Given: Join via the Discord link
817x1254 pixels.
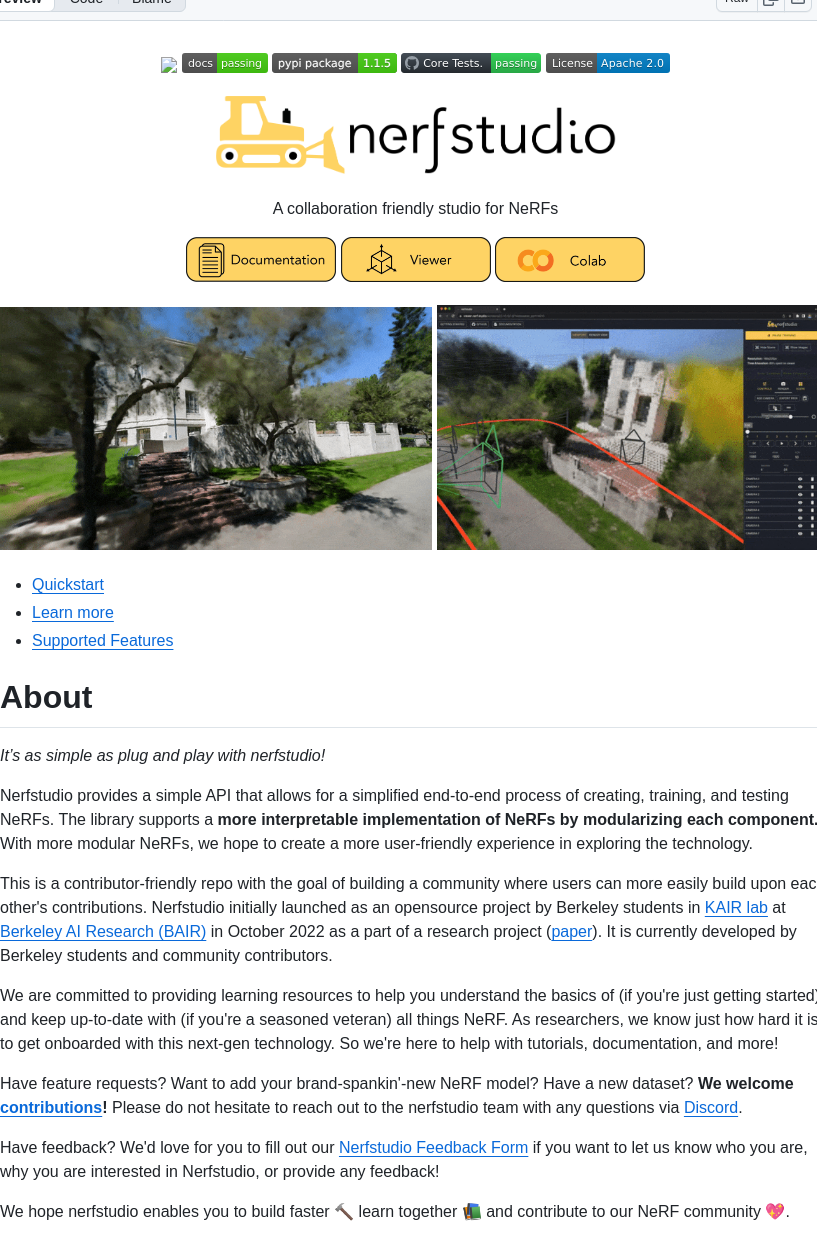Looking at the screenshot, I should [x=710, y=1108].
